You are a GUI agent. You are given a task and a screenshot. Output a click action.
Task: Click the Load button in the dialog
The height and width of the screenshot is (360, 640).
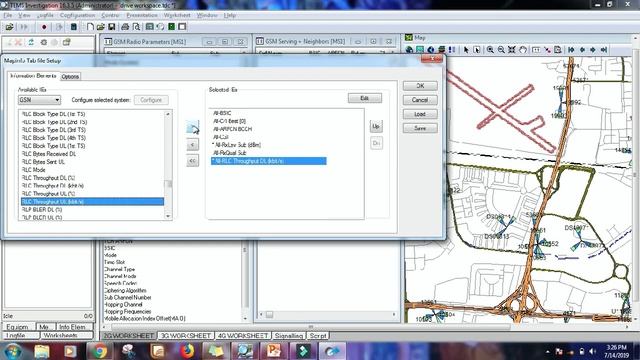click(420, 114)
